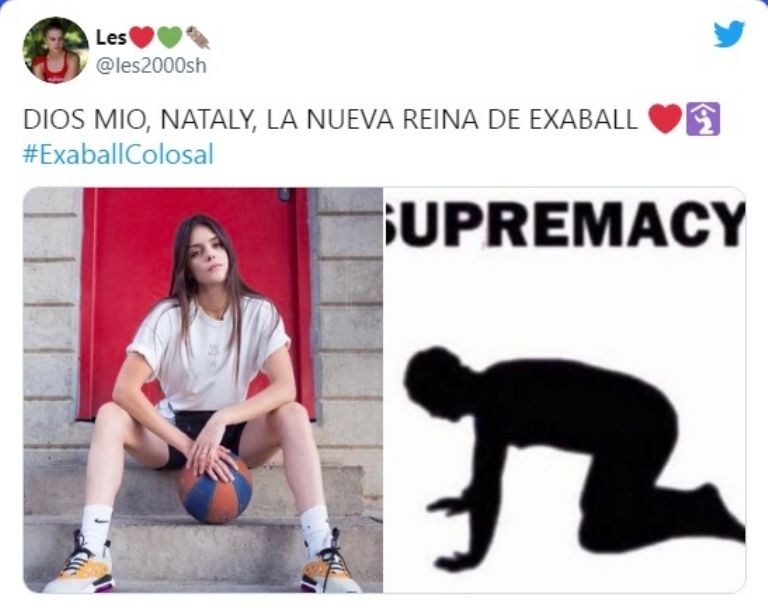The image size is (768, 607).
Task: Click the basketball in the left photo
Action: click(216, 489)
